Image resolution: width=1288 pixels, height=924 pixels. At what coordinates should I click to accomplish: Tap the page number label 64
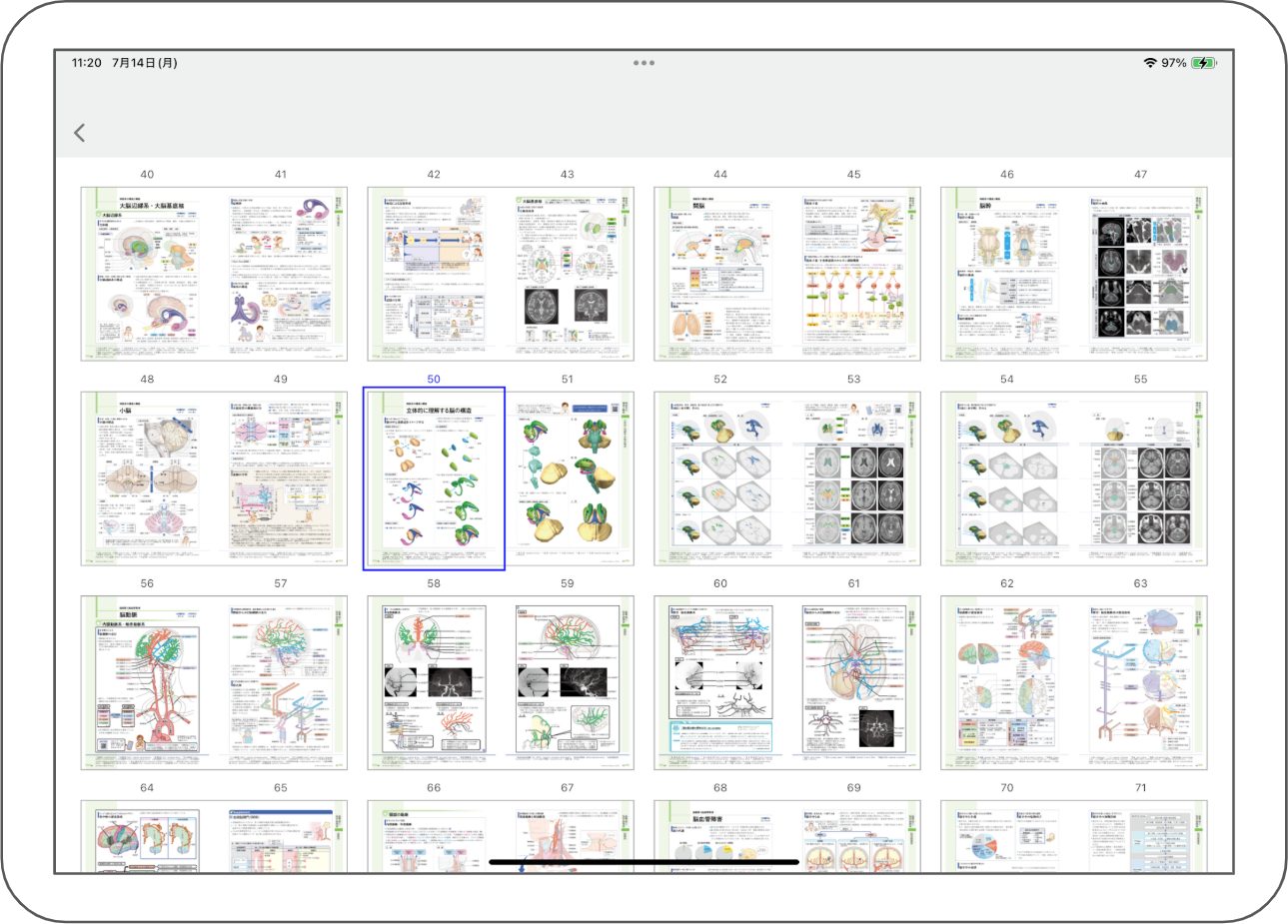coord(147,788)
